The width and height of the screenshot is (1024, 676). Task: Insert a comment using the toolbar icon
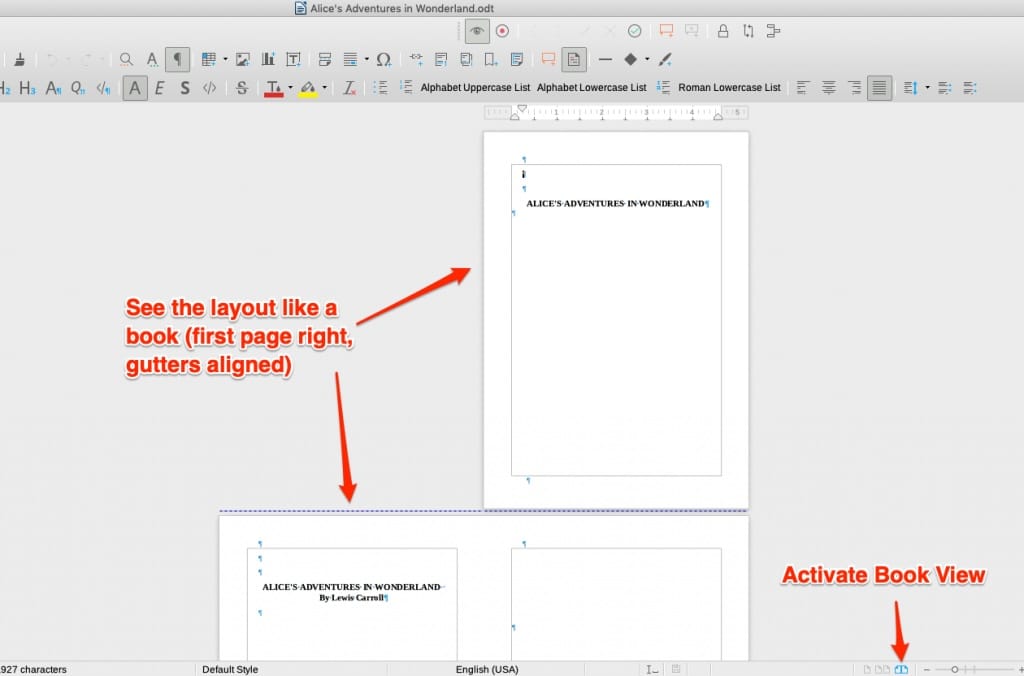click(548, 58)
